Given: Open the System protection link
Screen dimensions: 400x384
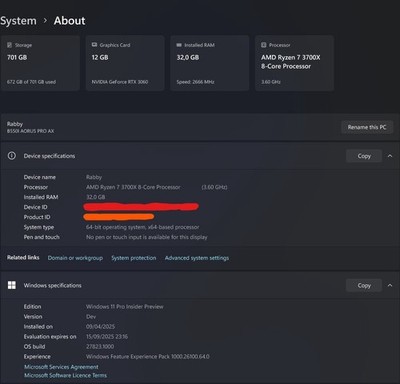Looking at the screenshot, I should coord(134,258).
